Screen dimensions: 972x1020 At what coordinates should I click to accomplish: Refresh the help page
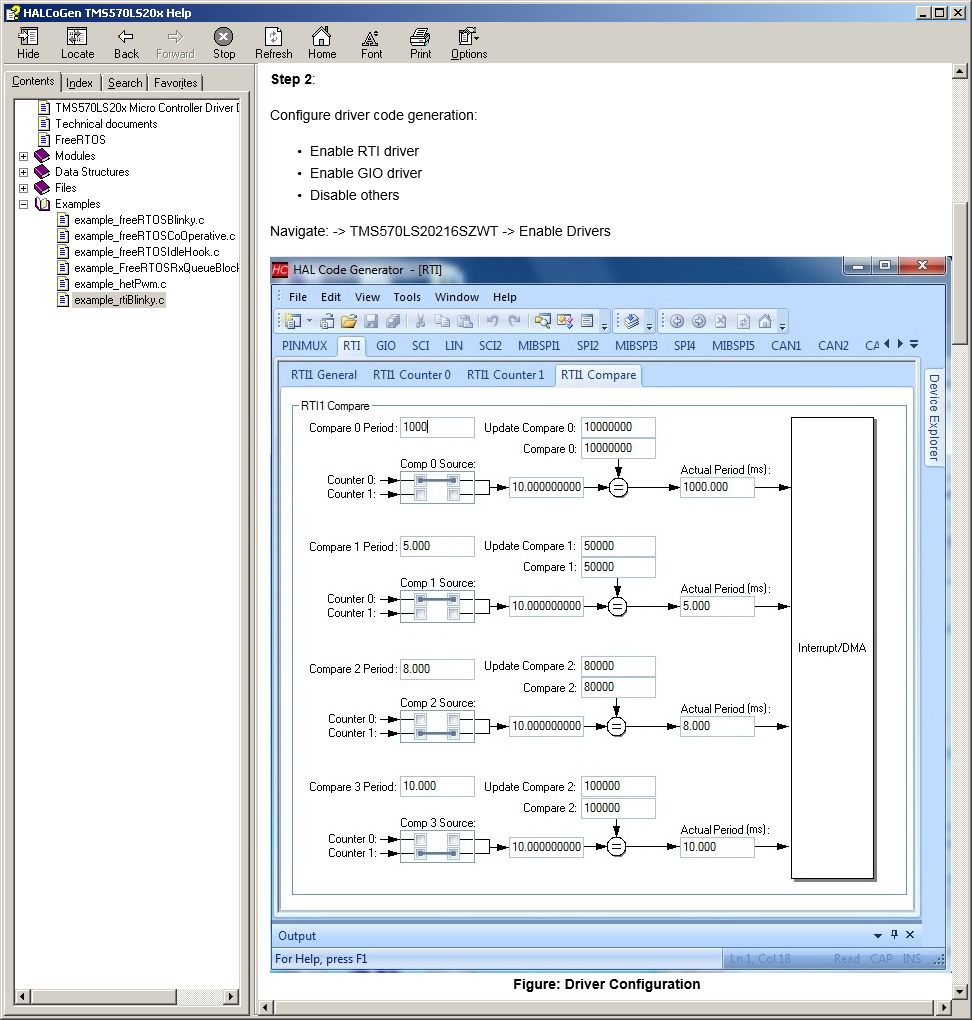(273, 44)
